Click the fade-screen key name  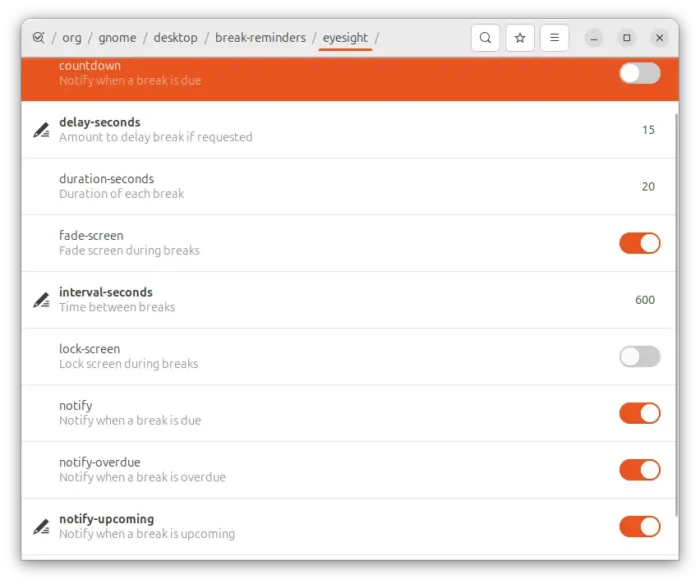tap(91, 236)
